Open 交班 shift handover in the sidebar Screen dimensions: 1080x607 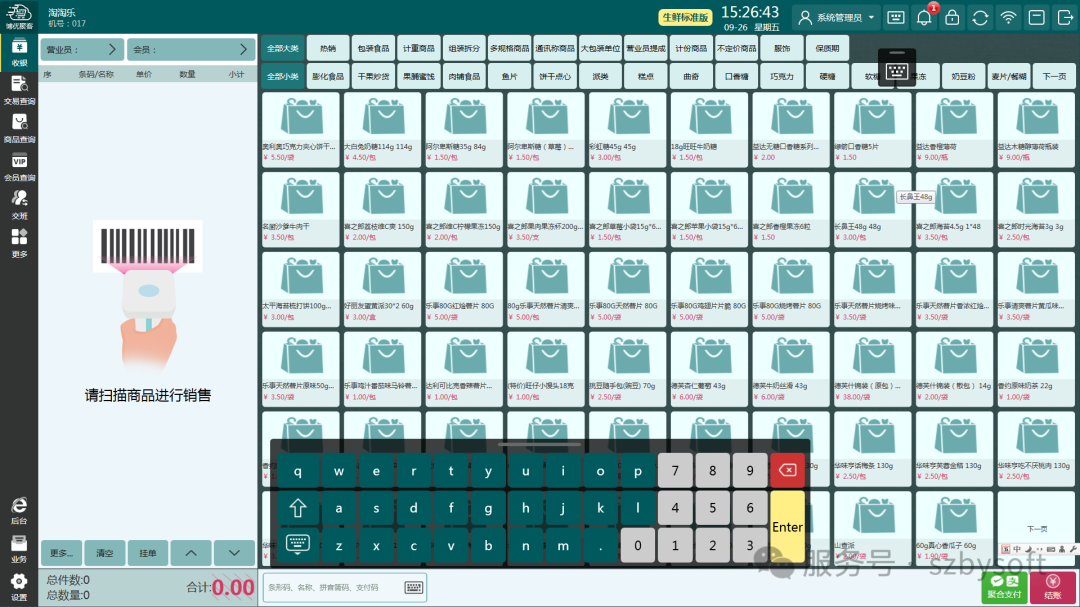click(x=19, y=205)
